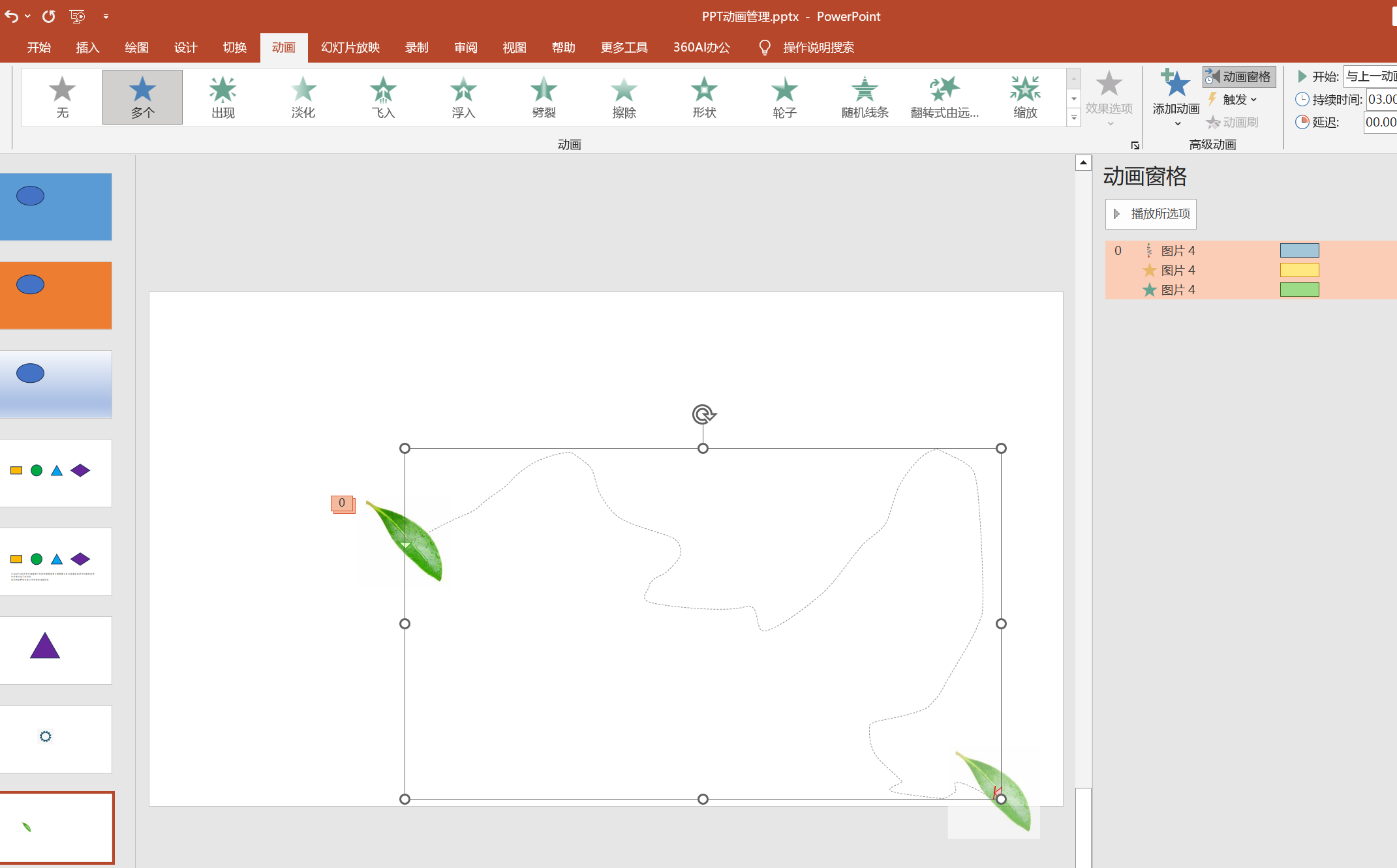Open the animation group dialog launcher

coord(1135,145)
